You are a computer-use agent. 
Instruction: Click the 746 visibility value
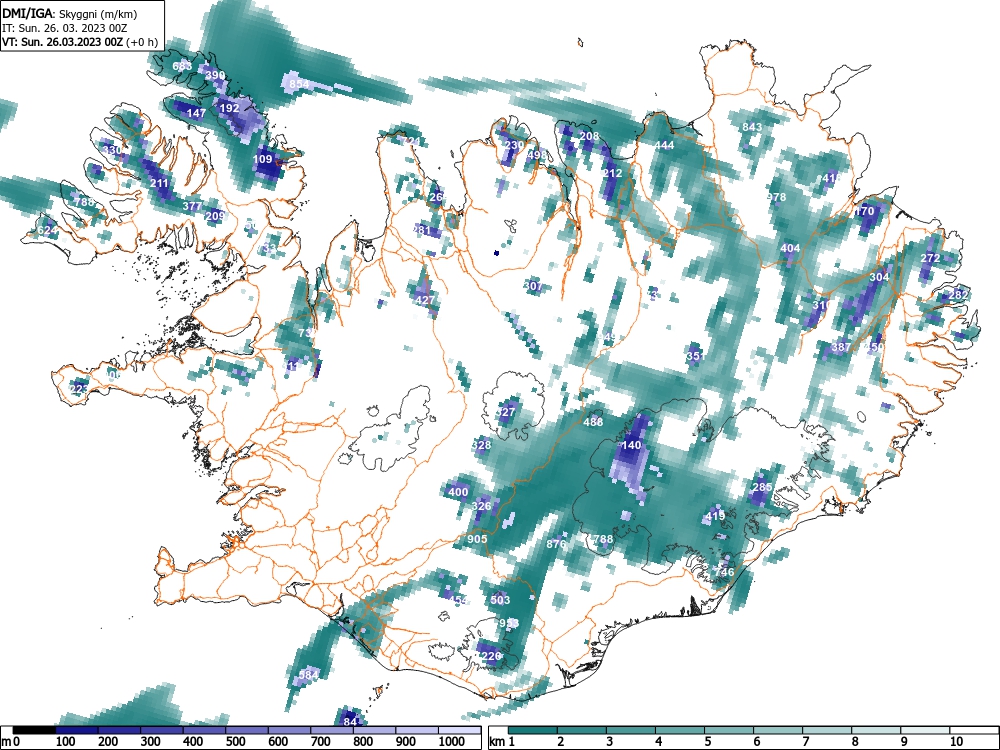click(724, 572)
